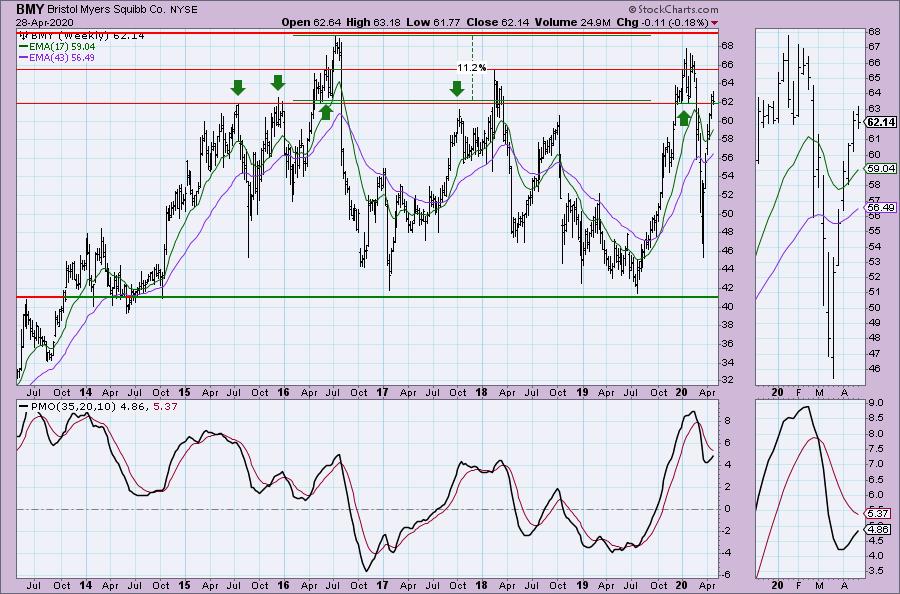Click the red 5.37 value in PMO legend
The image size is (900, 594).
pyautogui.click(x=166, y=406)
